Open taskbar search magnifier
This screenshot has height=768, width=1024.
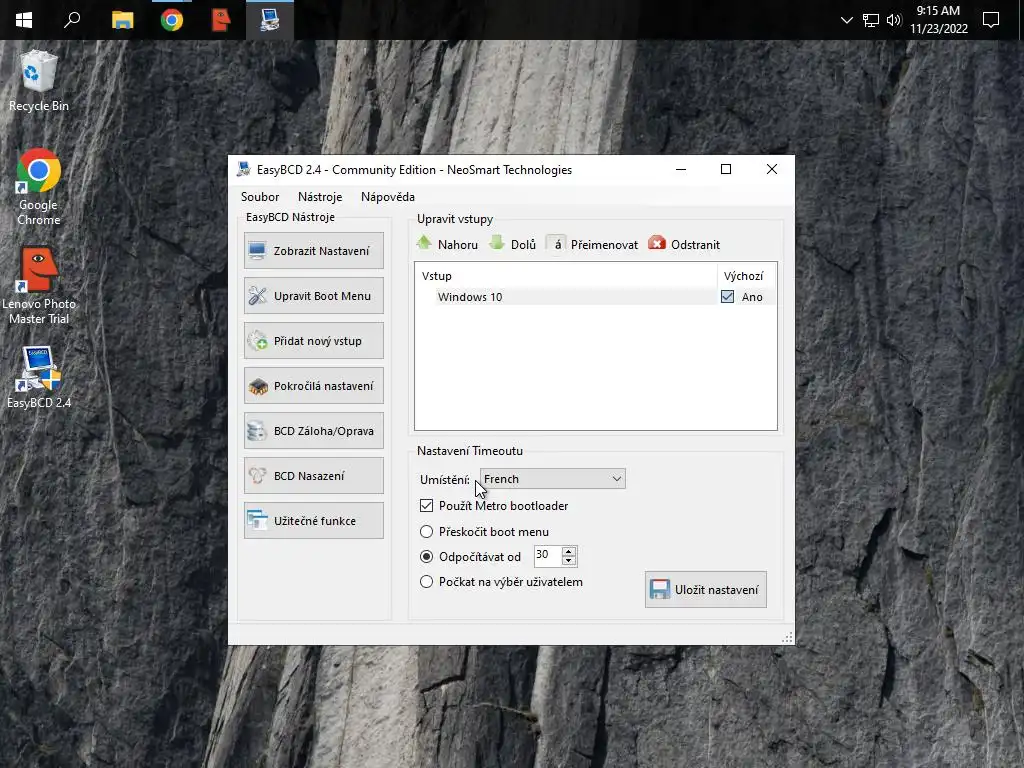72,20
